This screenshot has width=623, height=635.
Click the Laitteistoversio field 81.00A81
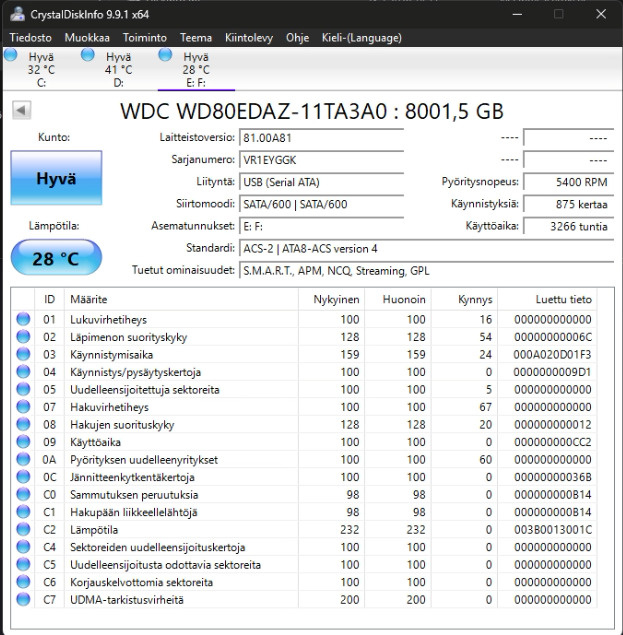[322, 138]
